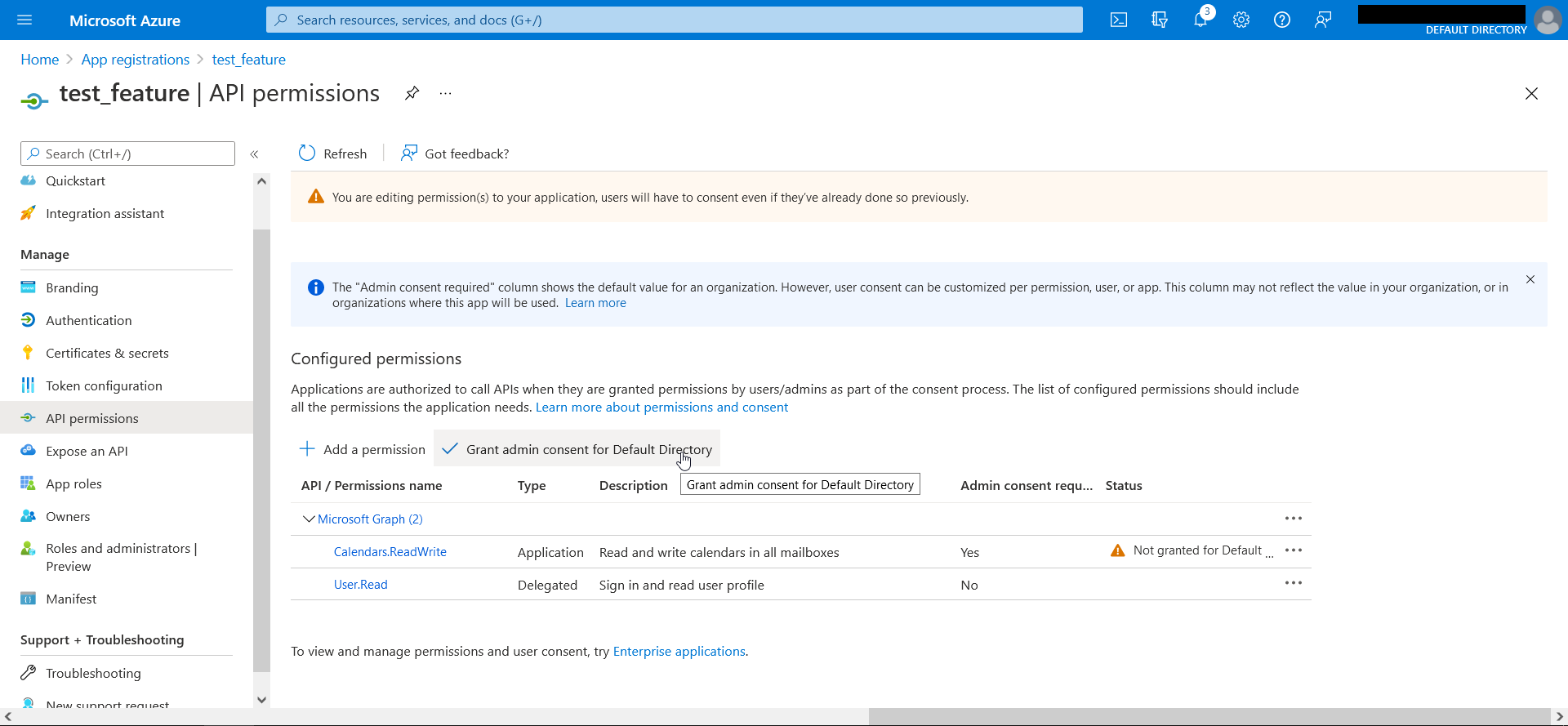
Task: Open the Calendars.ReadWrite permission
Action: 390,552
